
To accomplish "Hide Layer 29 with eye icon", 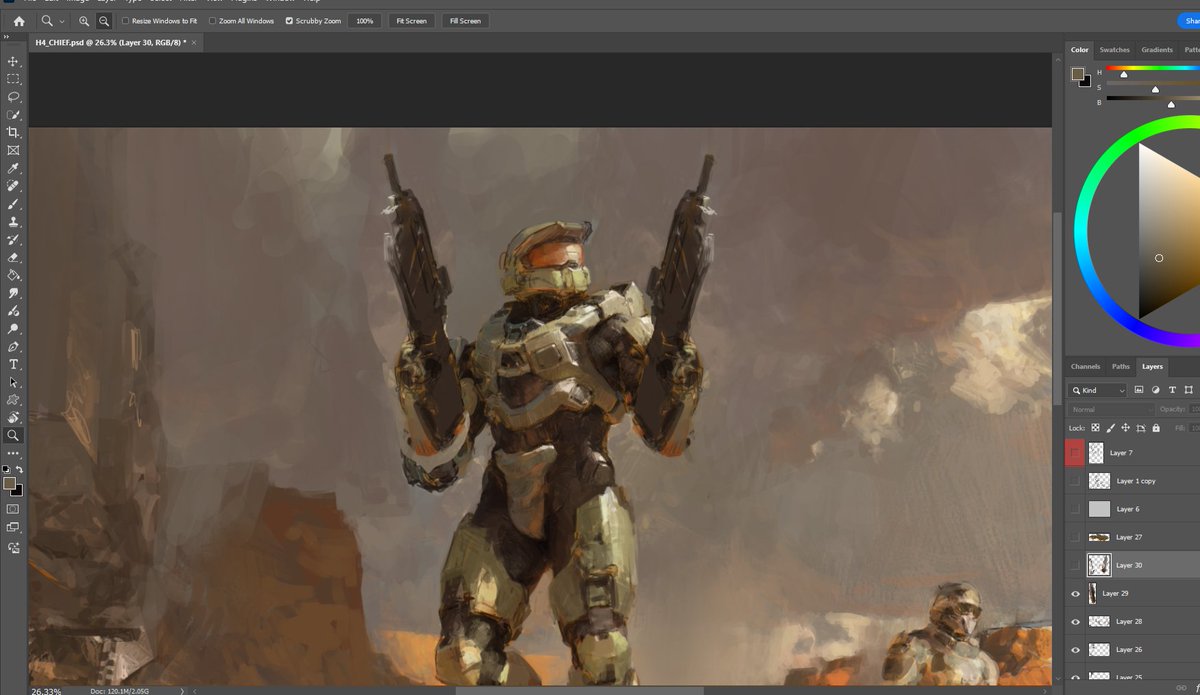I will point(1075,594).
